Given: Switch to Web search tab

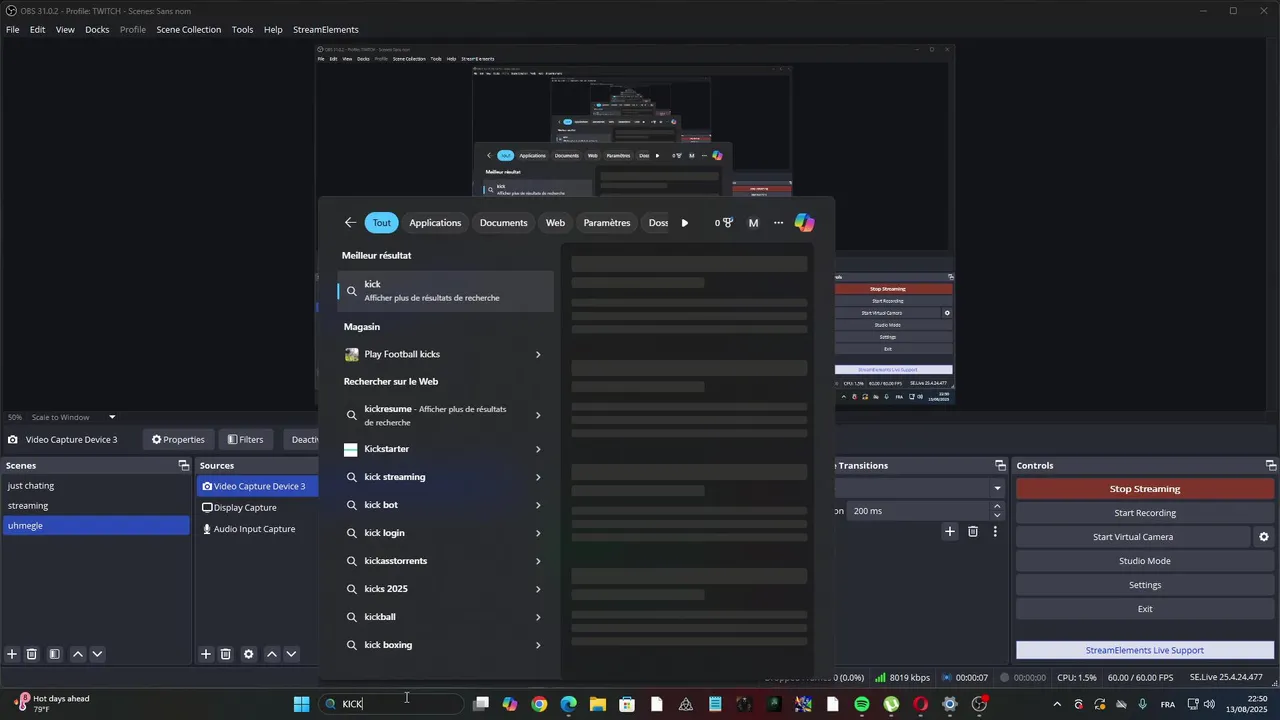Looking at the screenshot, I should (x=555, y=223).
